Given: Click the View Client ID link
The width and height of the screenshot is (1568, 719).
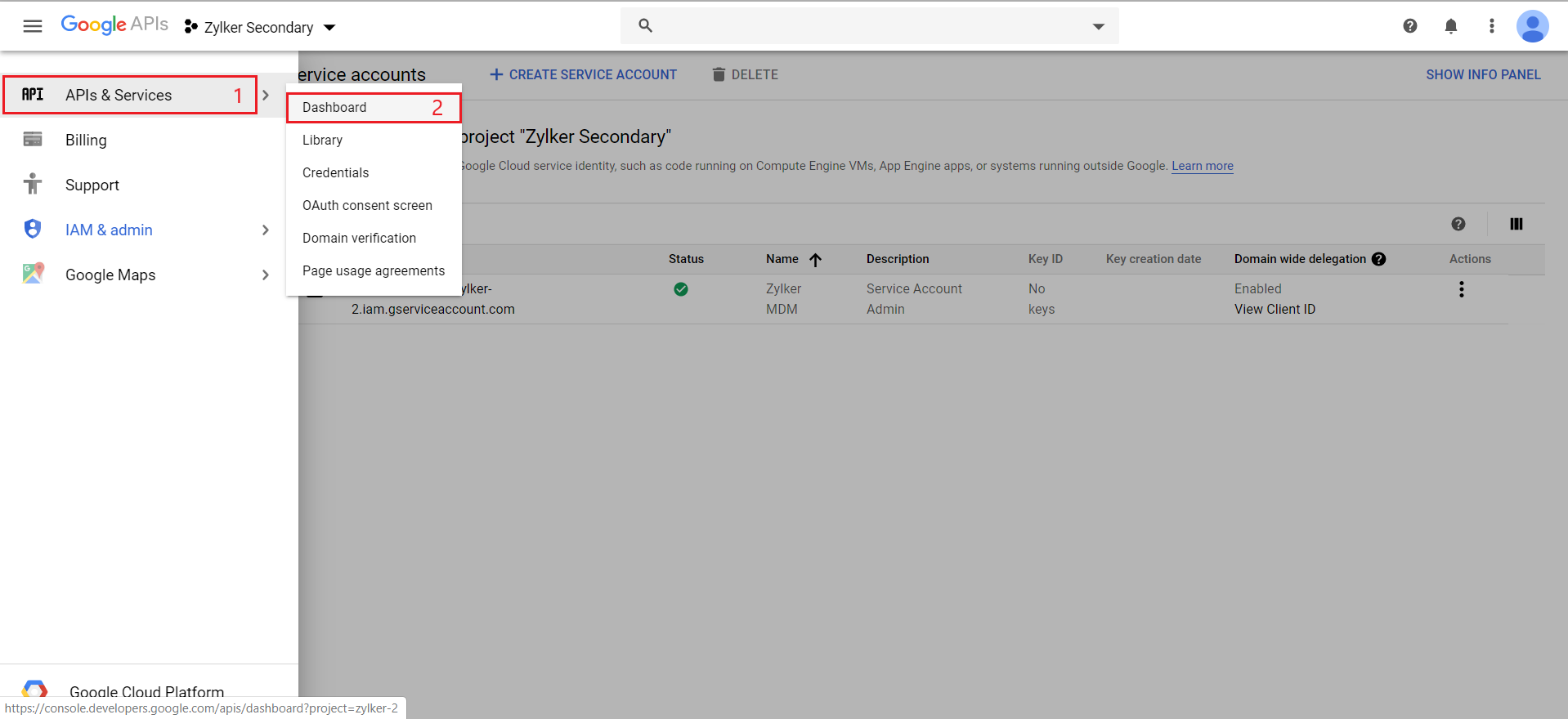Looking at the screenshot, I should coord(1275,309).
